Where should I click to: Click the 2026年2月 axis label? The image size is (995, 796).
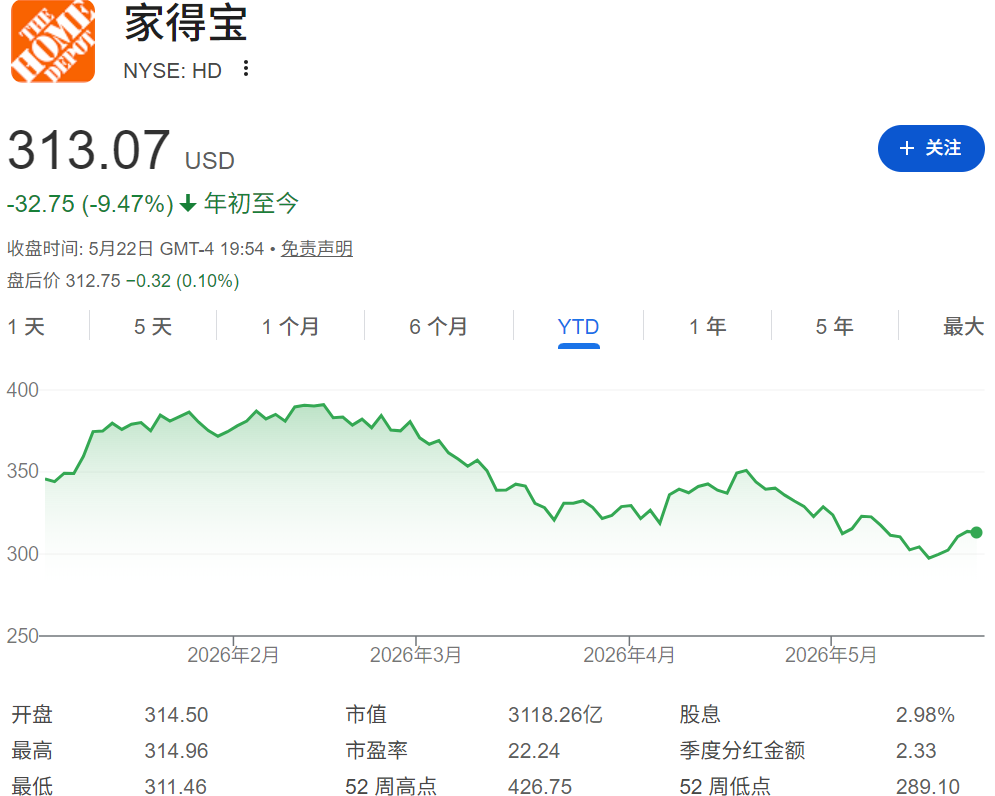coord(233,654)
